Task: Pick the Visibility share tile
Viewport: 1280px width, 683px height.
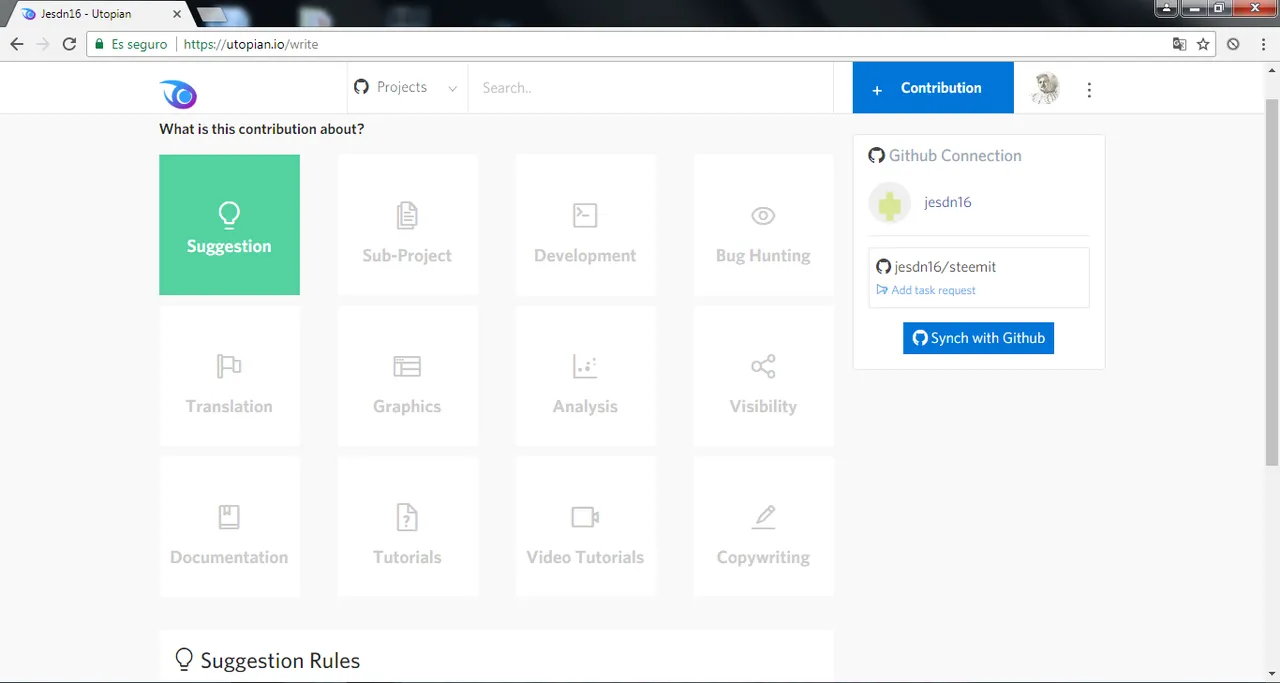Action: point(763,376)
